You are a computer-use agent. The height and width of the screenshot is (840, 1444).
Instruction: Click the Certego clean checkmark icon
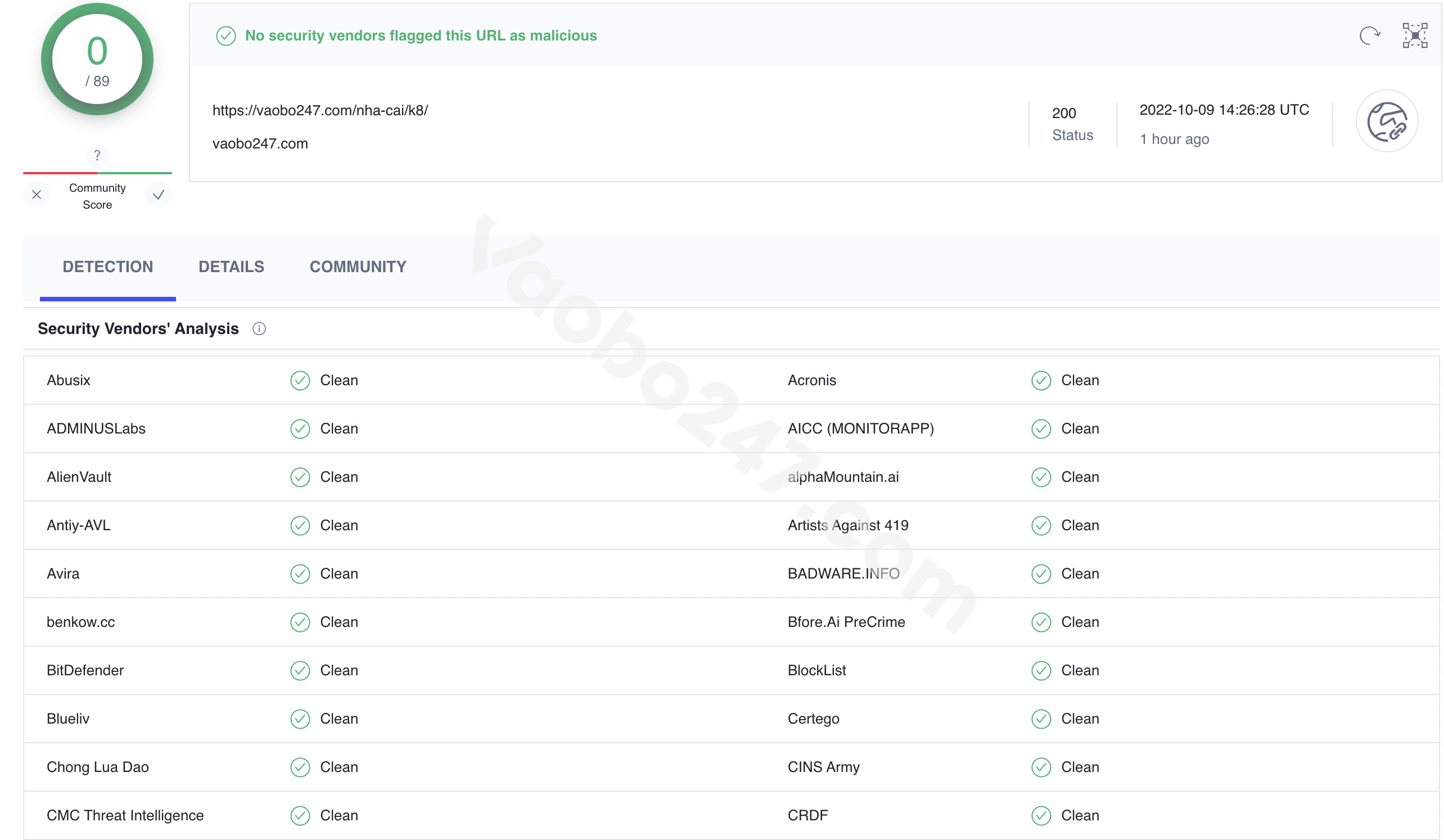coord(1041,719)
